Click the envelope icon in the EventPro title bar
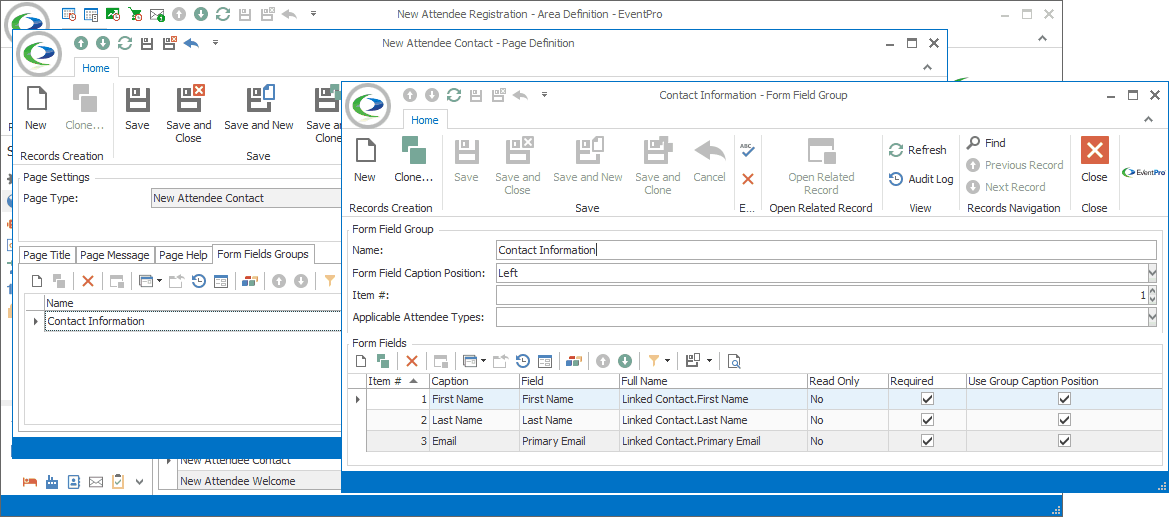Viewport: 1169px width, 517px height. pos(157,13)
